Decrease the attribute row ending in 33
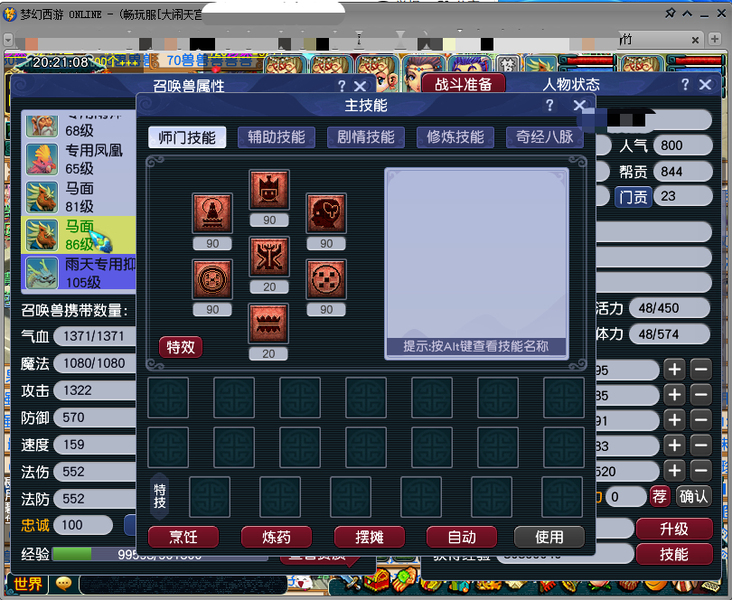The width and height of the screenshot is (732, 600). [x=701, y=445]
